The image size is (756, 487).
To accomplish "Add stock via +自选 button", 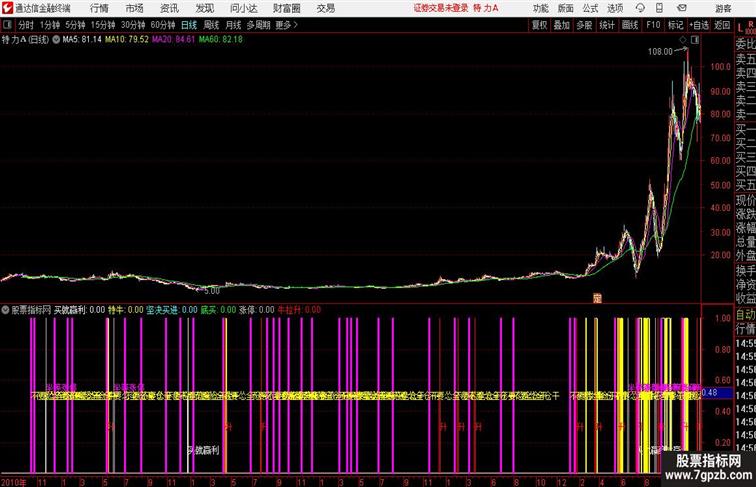I will [699, 25].
